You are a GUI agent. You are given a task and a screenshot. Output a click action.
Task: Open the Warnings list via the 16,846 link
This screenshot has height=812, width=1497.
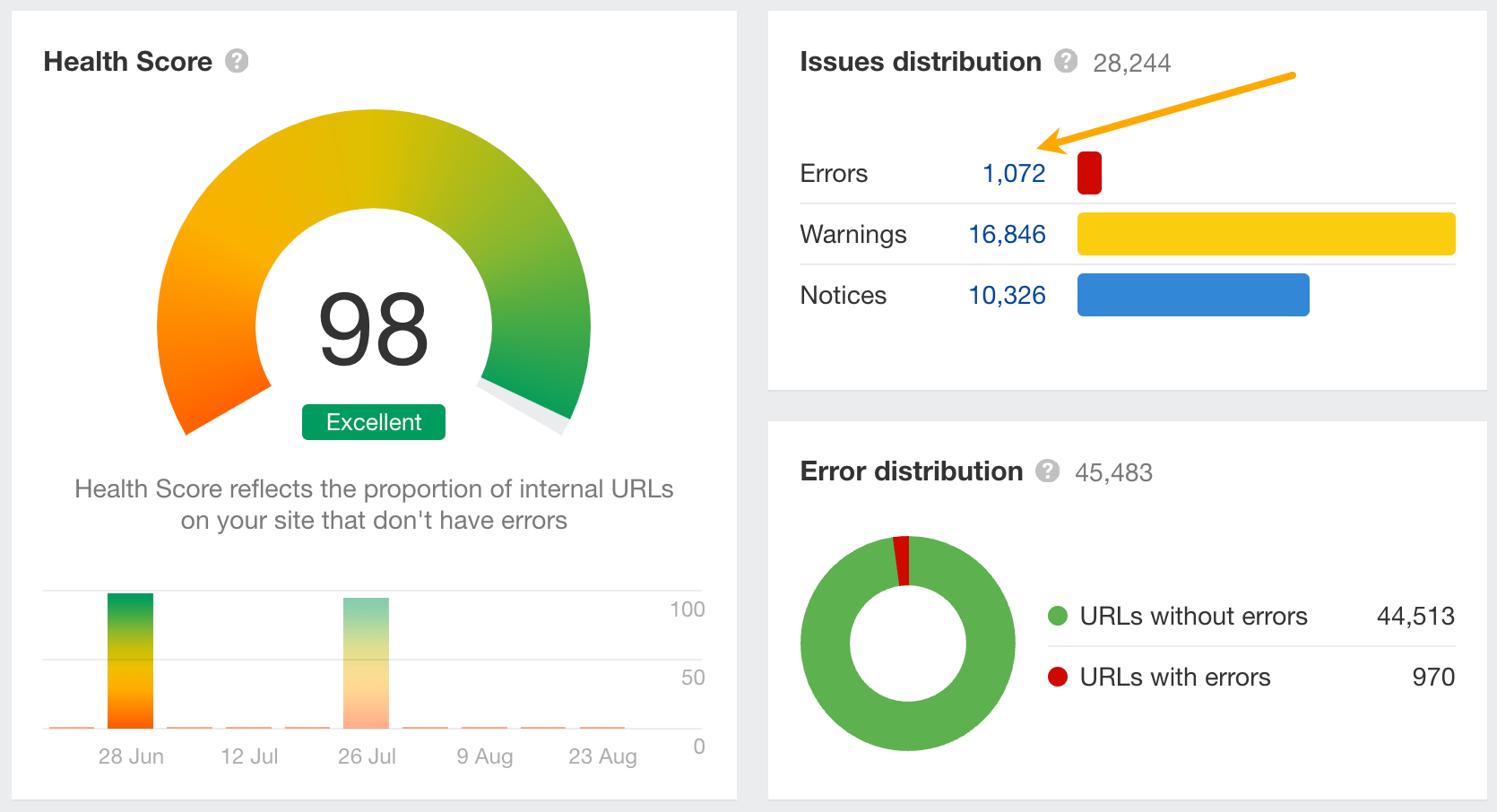pos(1006,234)
